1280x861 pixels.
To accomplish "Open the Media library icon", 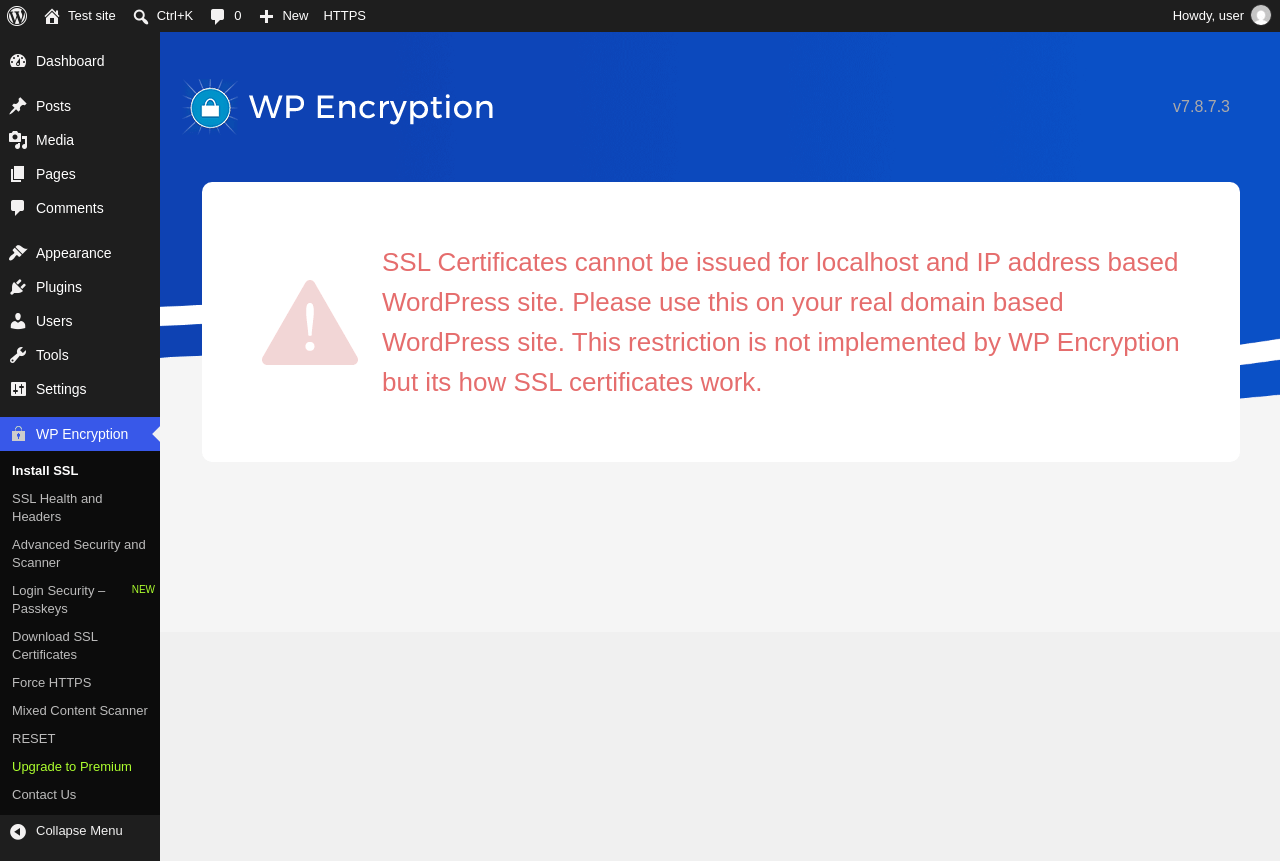I will [18, 140].
